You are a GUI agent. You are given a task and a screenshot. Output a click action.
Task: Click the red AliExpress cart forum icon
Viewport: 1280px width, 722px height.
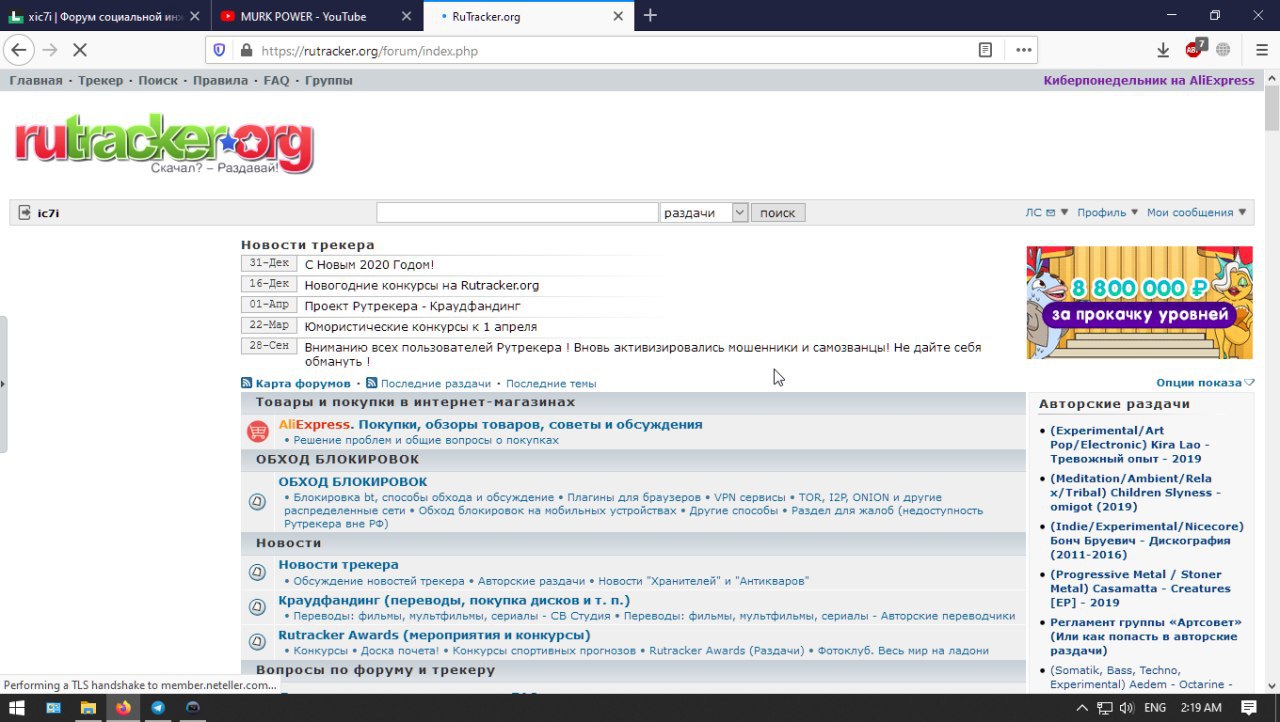coord(258,432)
